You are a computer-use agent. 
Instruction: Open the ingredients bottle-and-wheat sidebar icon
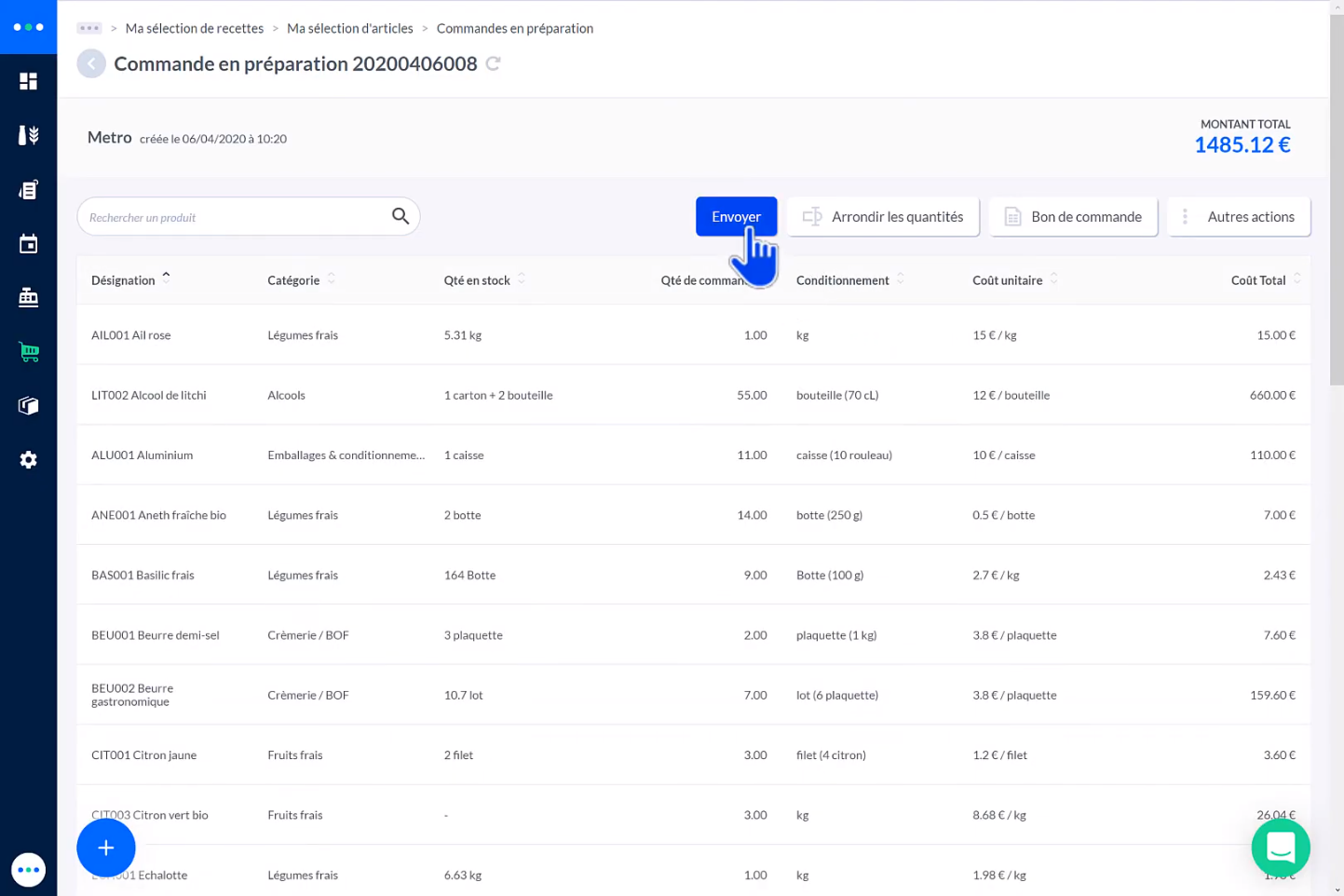(28, 136)
